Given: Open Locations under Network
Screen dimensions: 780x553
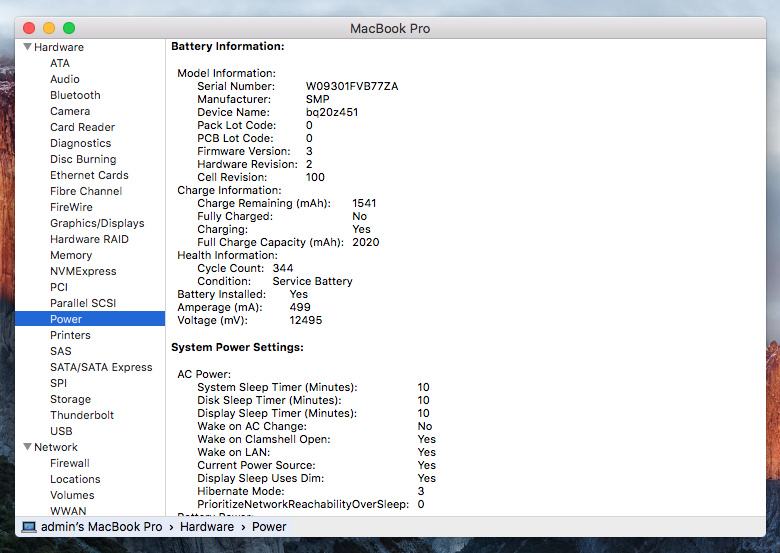Looking at the screenshot, I should [75, 479].
